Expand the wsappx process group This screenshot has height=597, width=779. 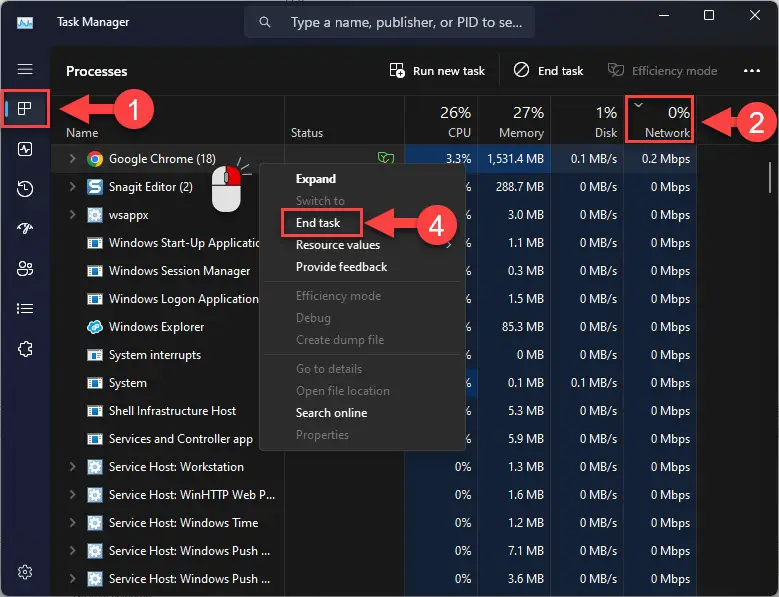click(73, 215)
